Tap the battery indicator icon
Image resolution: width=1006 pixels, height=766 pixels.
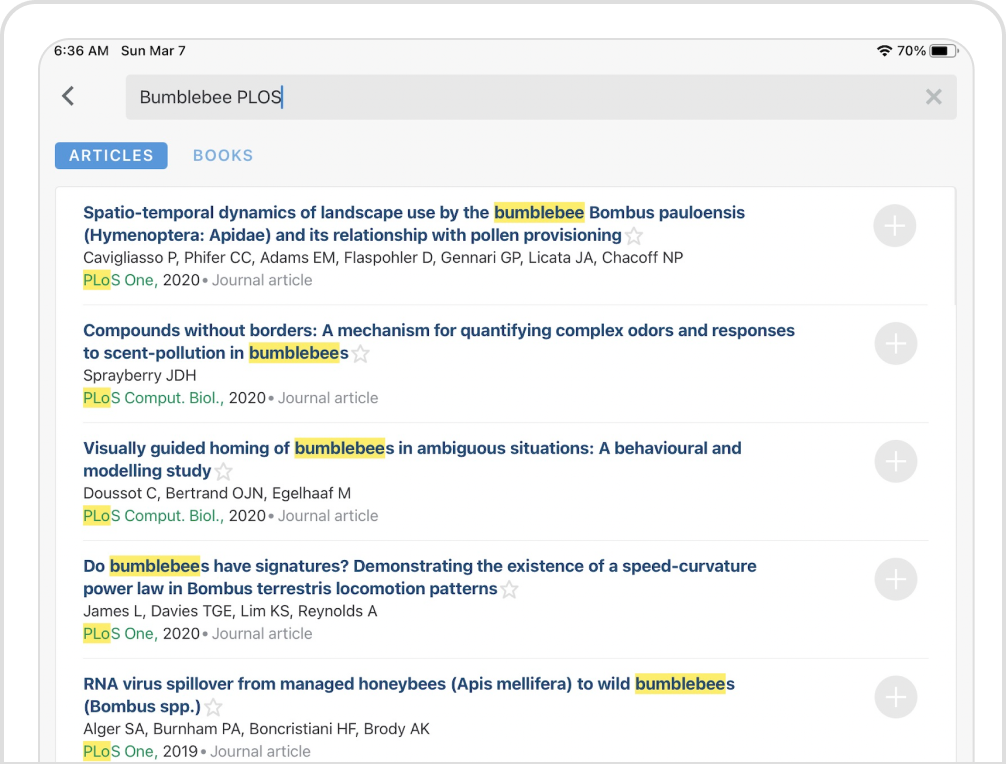coord(943,51)
